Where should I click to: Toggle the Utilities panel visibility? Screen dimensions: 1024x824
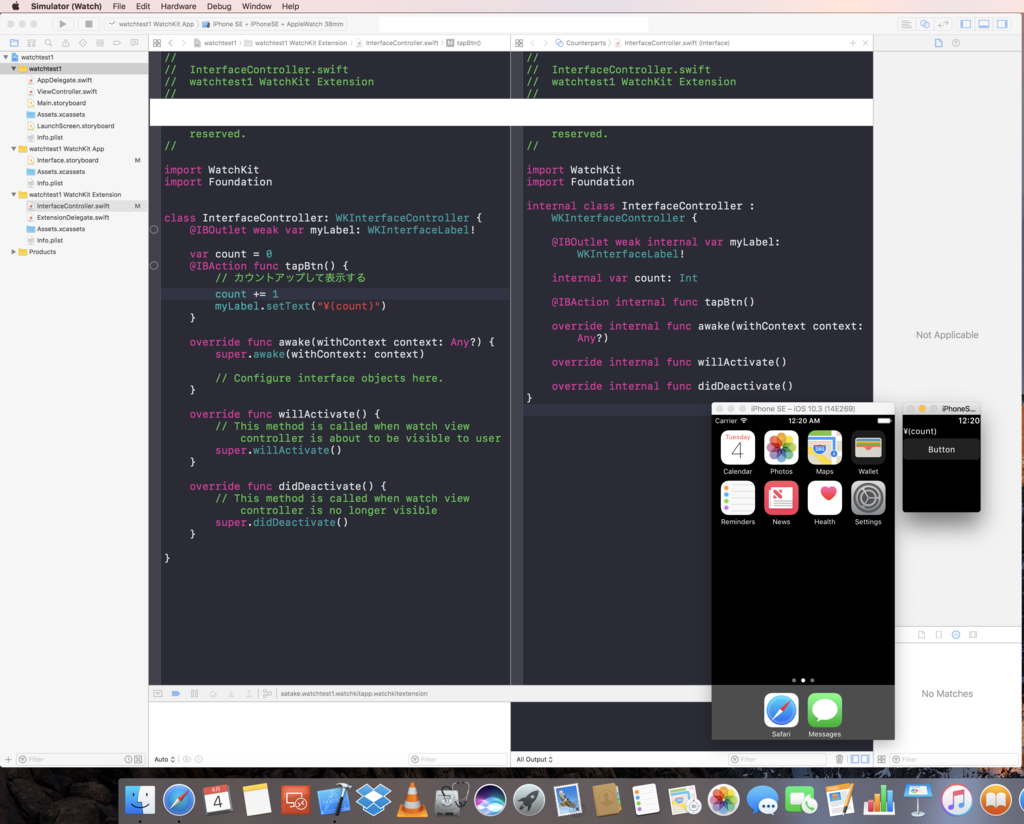1002,24
